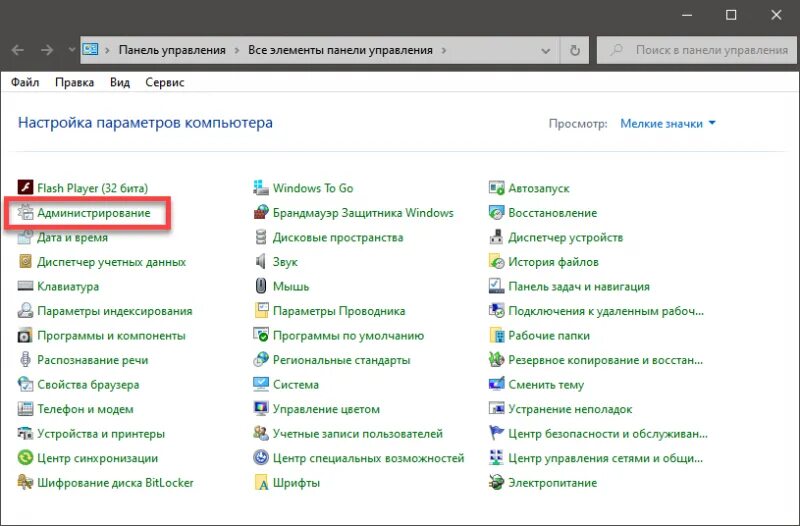Open the Правка menu
Screen dimensions: 800x526
[x=74, y=82]
